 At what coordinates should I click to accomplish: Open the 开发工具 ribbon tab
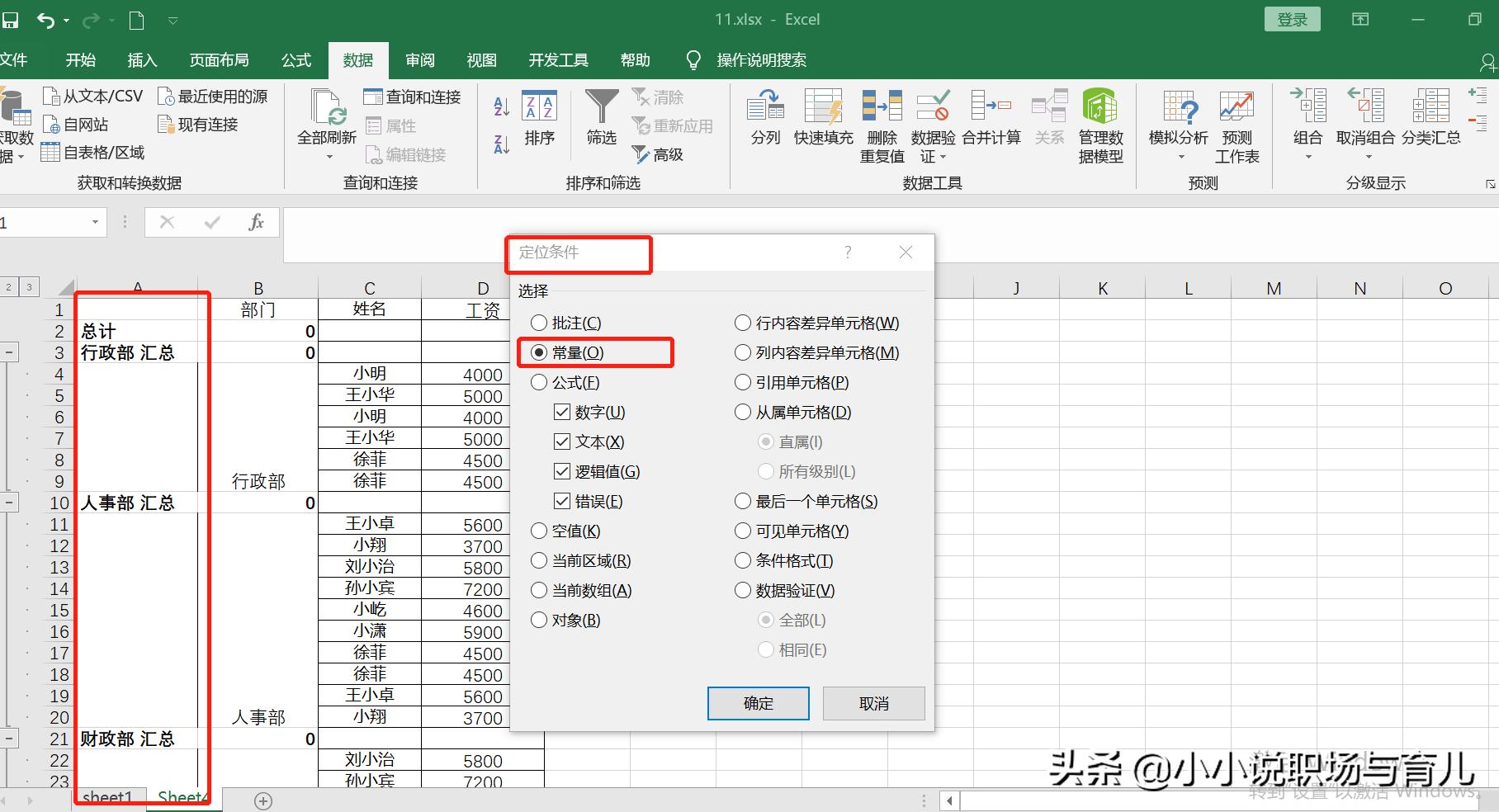pyautogui.click(x=557, y=59)
